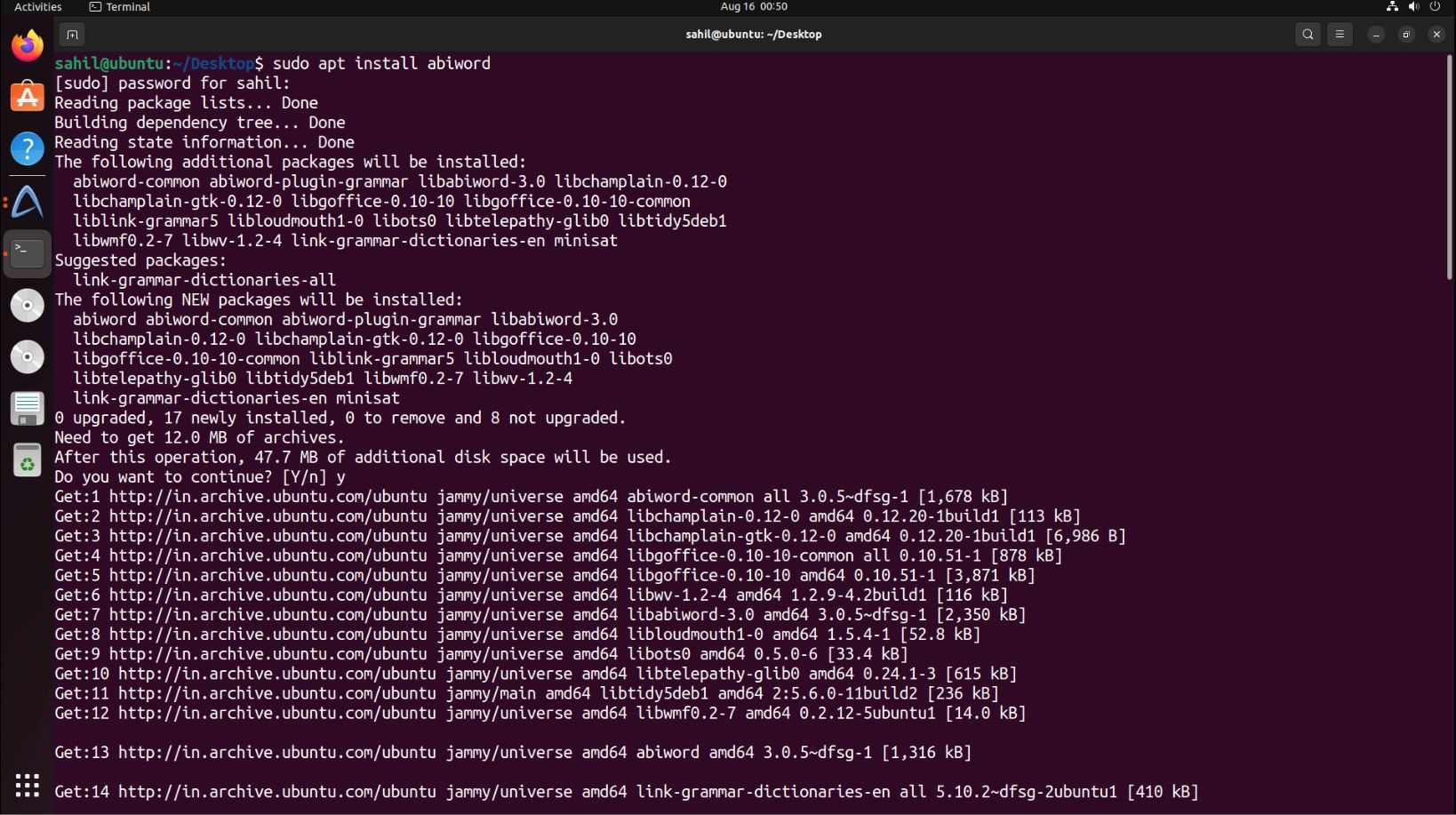Open the Help icon in dock

pyautogui.click(x=28, y=148)
